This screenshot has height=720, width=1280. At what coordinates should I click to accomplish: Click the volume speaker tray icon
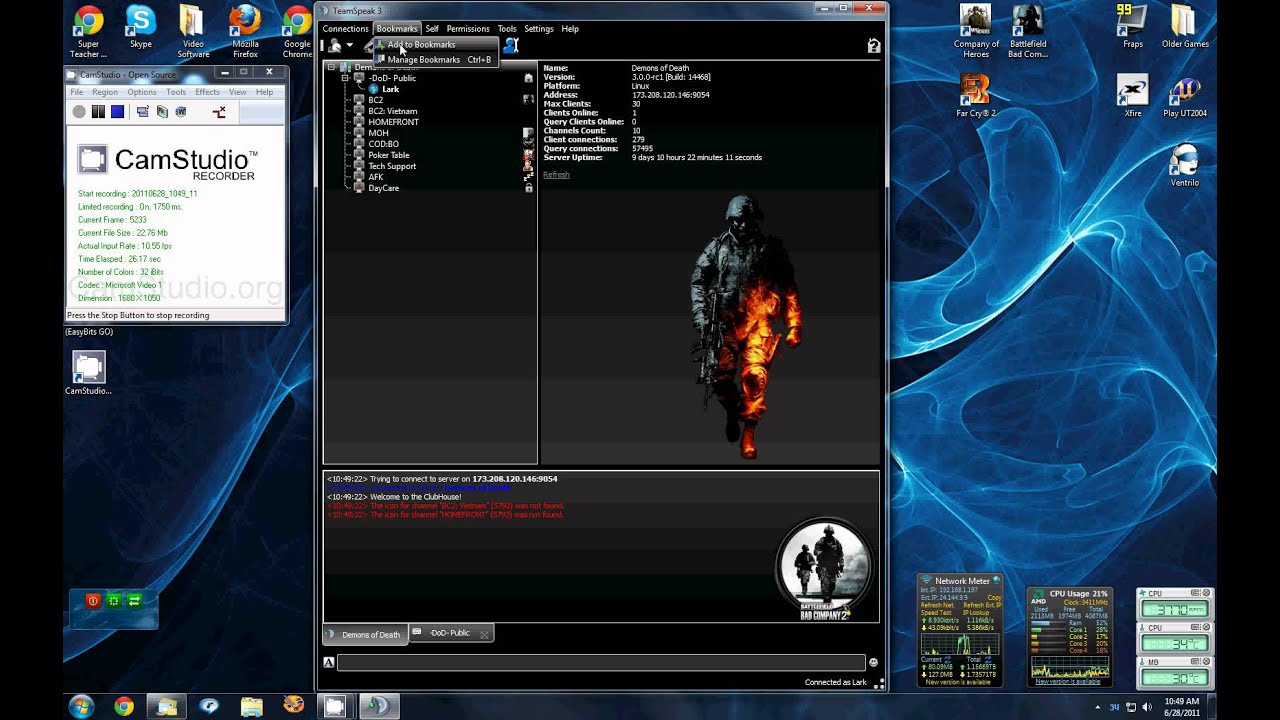1145,707
